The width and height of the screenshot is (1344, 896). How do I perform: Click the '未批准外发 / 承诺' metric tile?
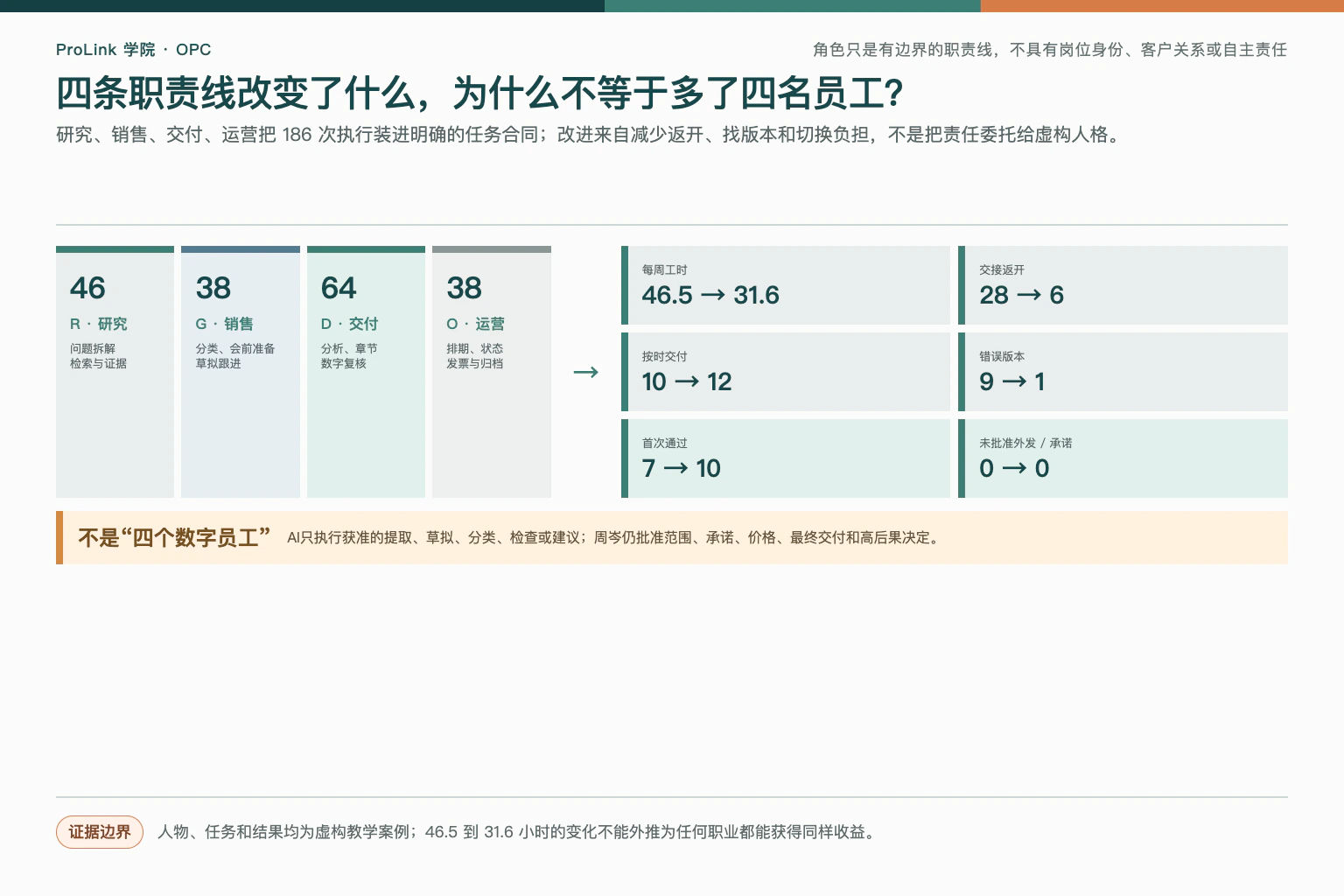1123,458
